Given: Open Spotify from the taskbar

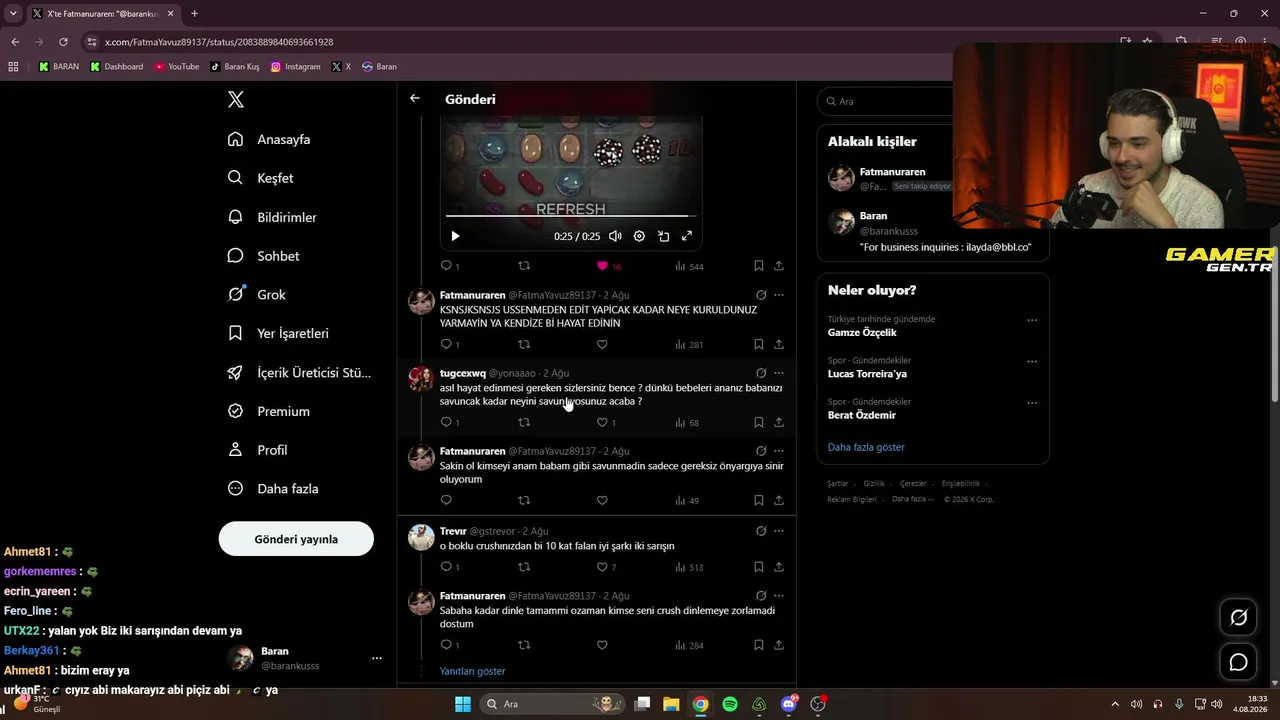Looking at the screenshot, I should (730, 704).
